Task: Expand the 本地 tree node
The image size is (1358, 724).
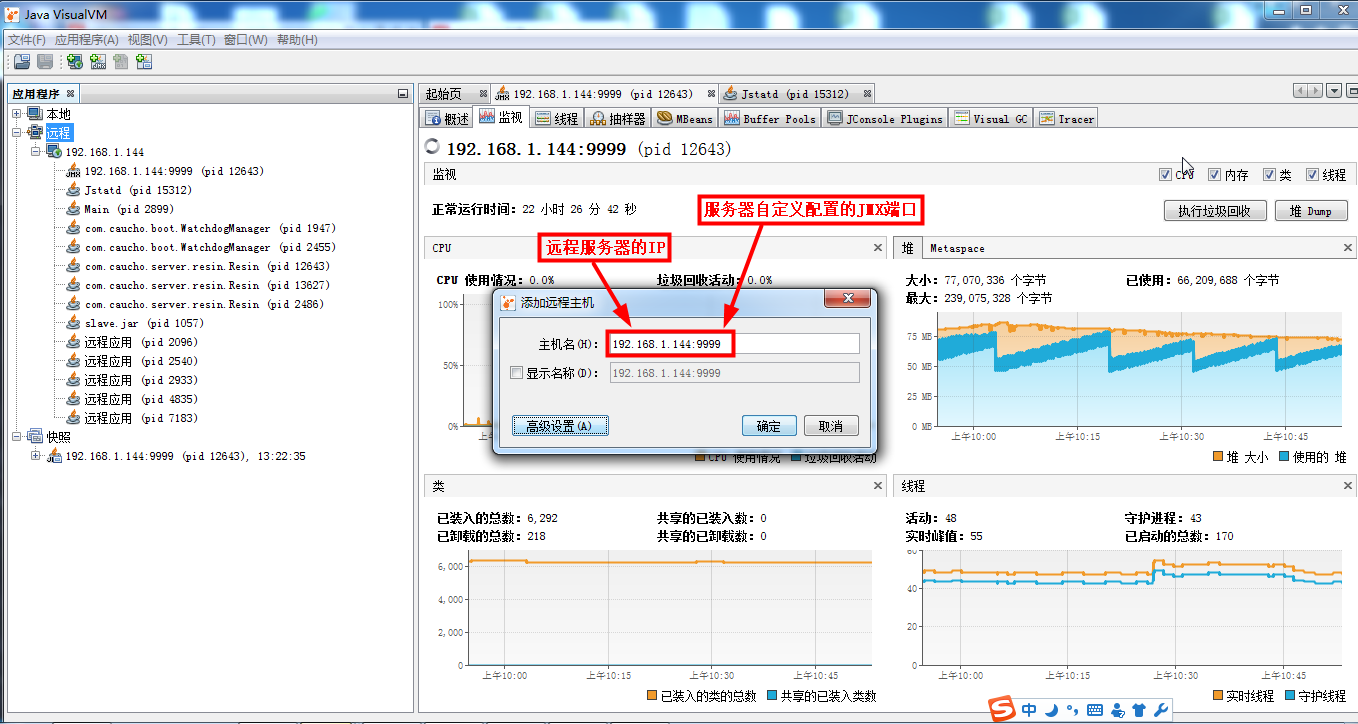Action: point(16,114)
